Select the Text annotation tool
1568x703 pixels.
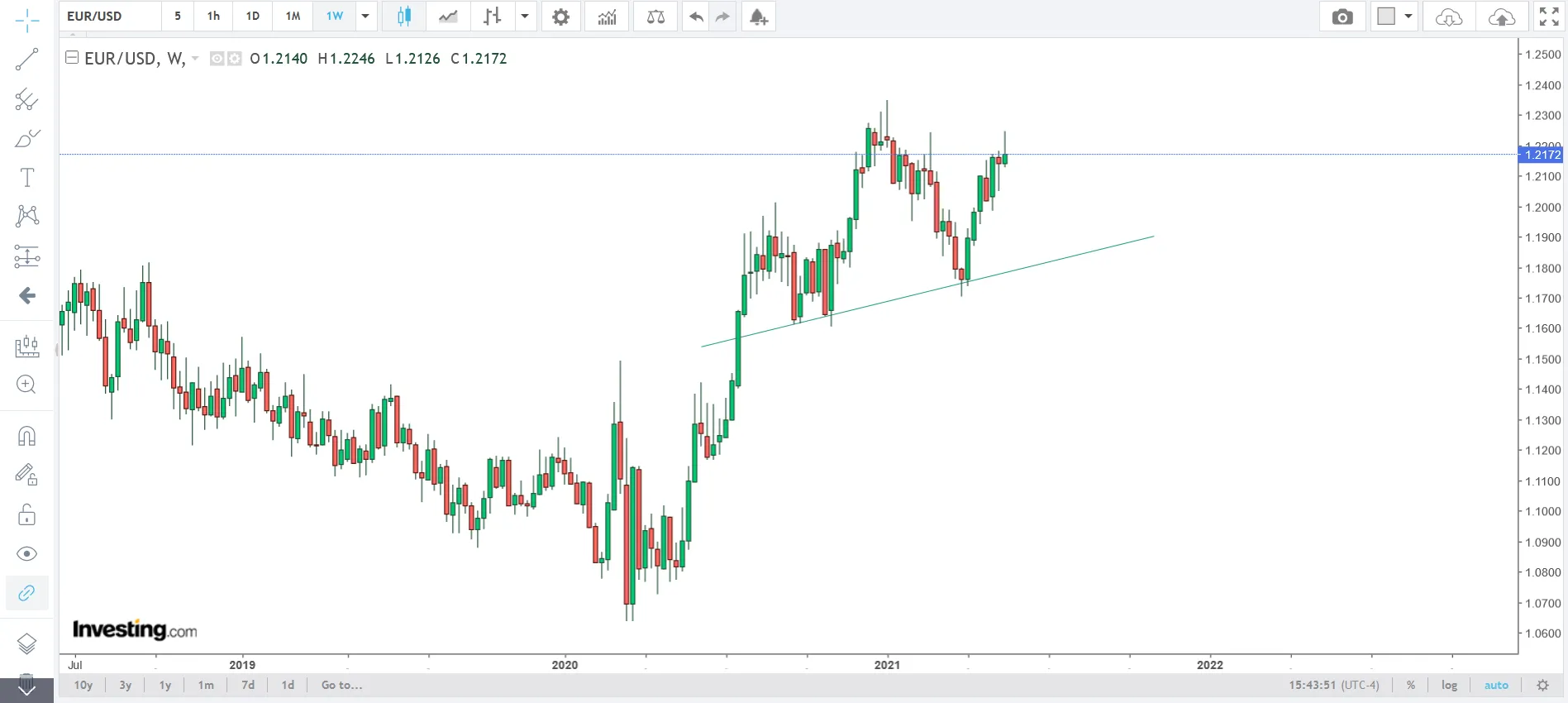pos(26,178)
